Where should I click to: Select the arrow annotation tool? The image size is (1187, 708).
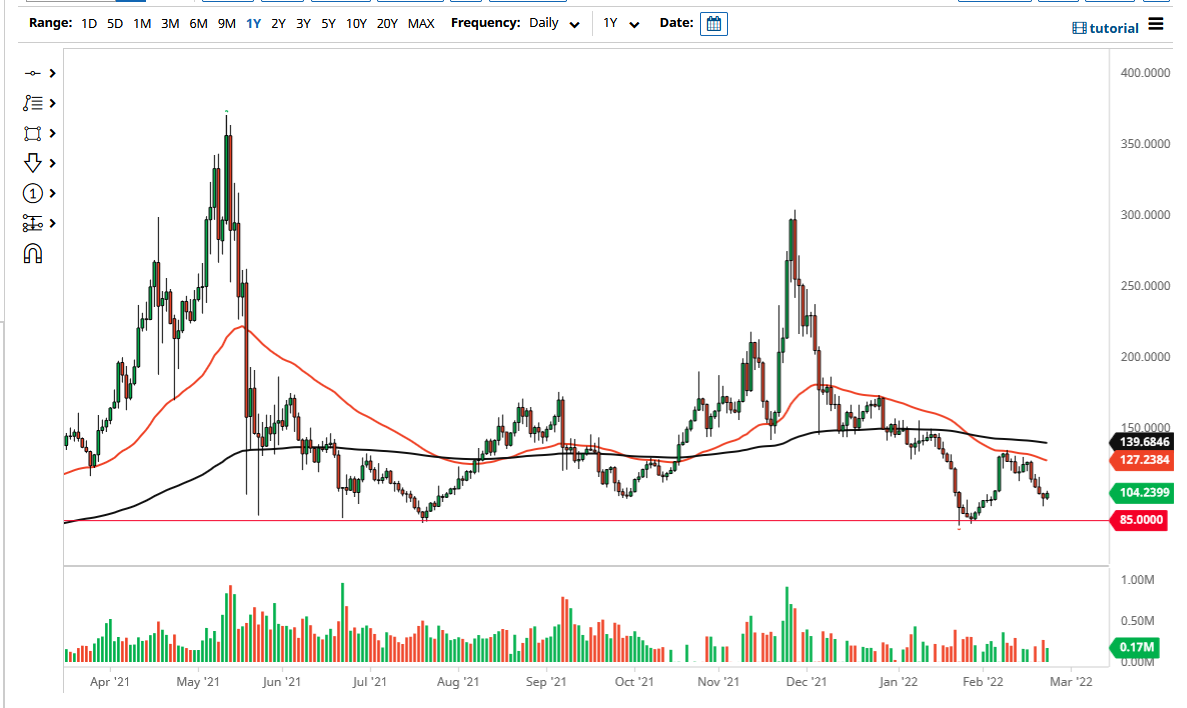(x=30, y=163)
